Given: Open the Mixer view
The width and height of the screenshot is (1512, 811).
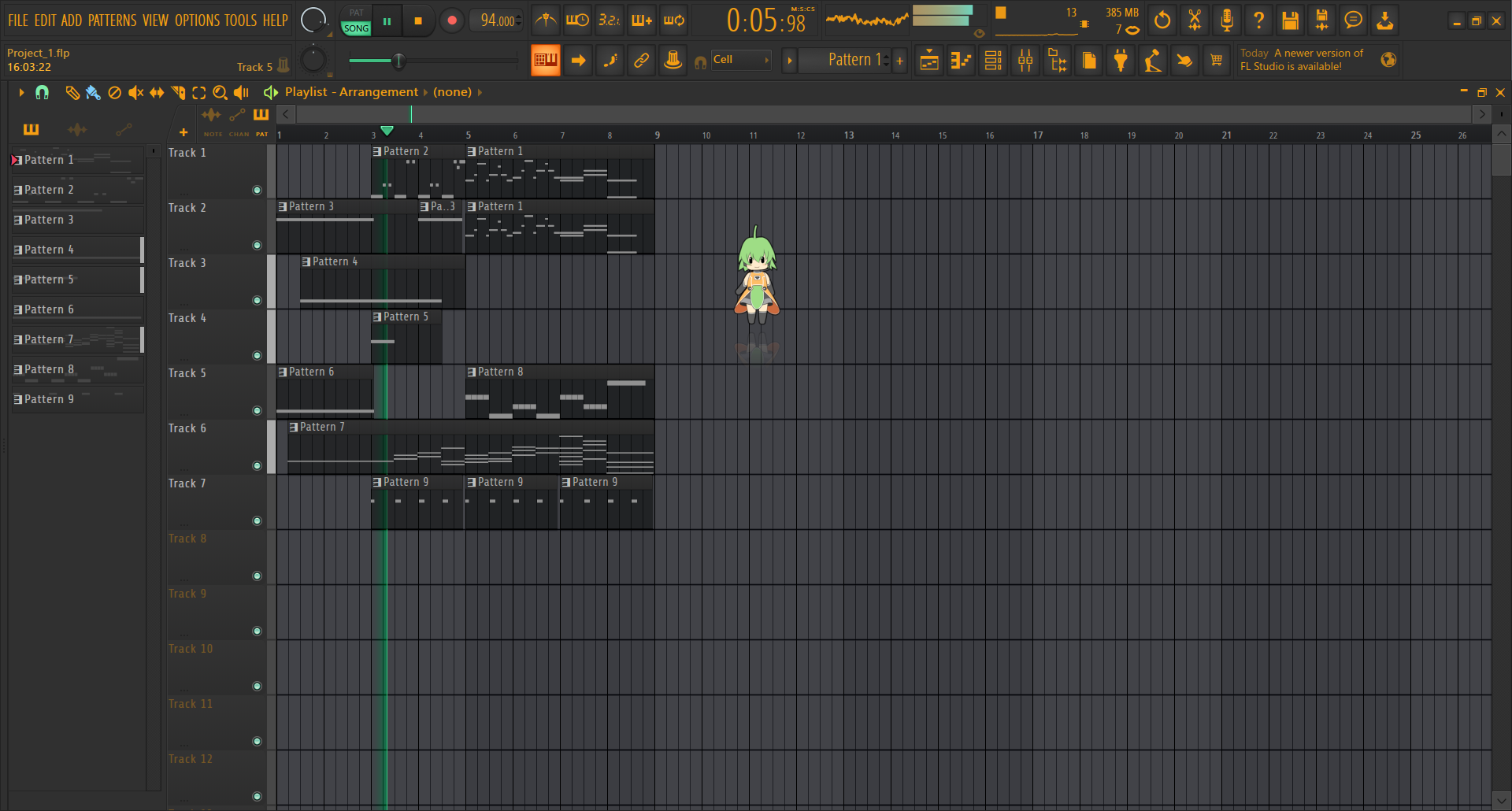Looking at the screenshot, I should [1025, 61].
